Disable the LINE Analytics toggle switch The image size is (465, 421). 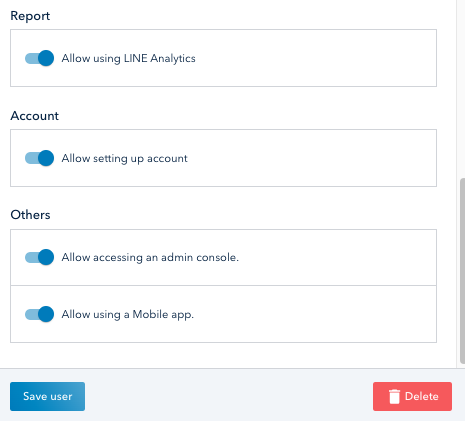(39, 58)
